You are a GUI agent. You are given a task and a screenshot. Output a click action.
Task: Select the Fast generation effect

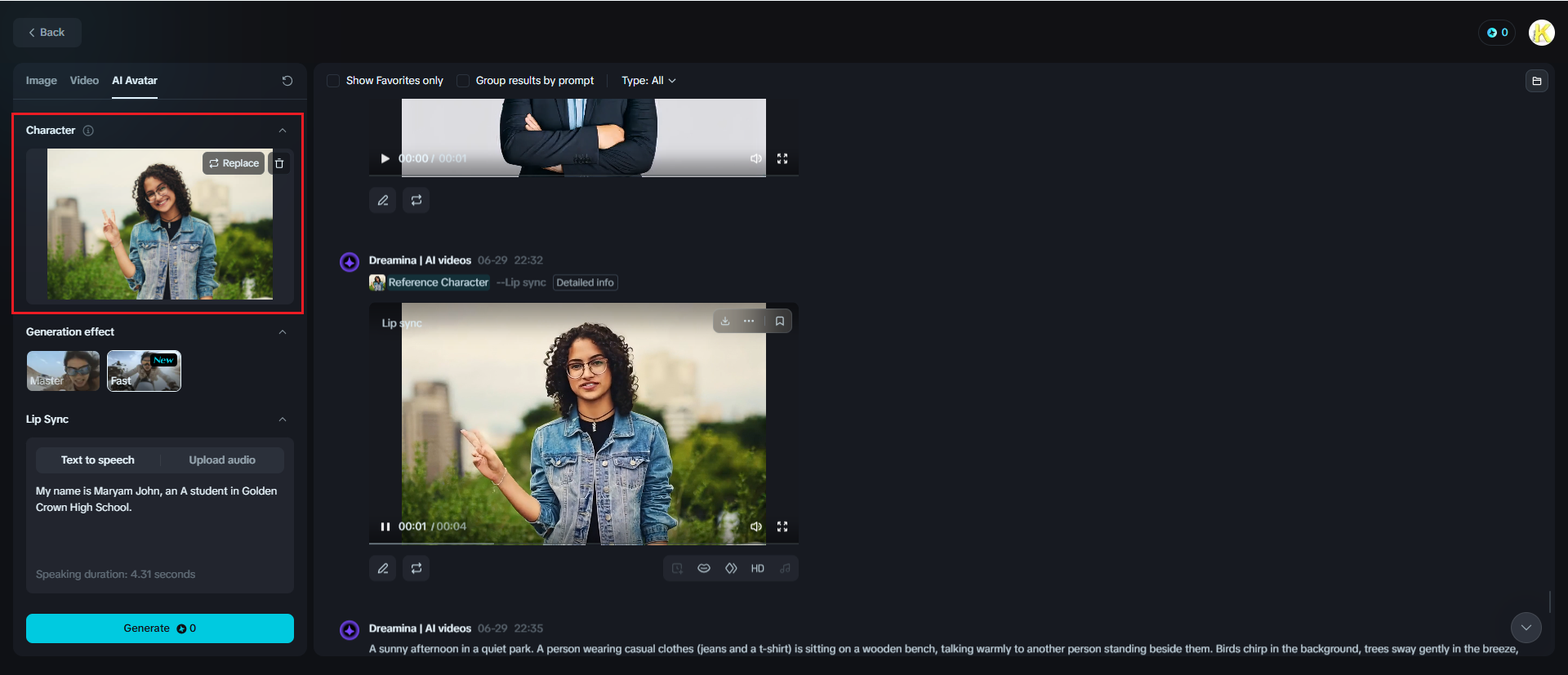click(x=144, y=371)
